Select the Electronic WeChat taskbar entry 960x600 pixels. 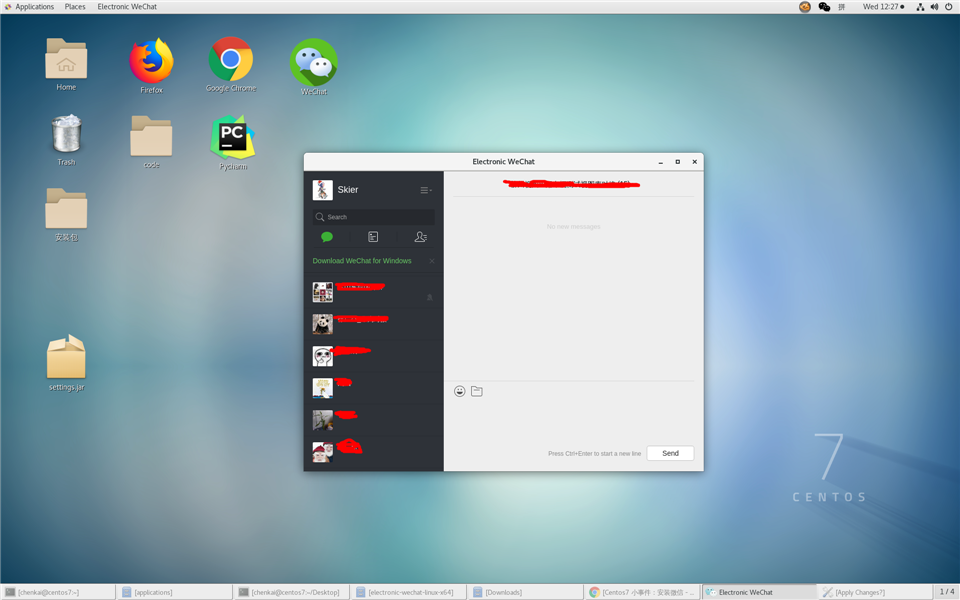(x=760, y=592)
